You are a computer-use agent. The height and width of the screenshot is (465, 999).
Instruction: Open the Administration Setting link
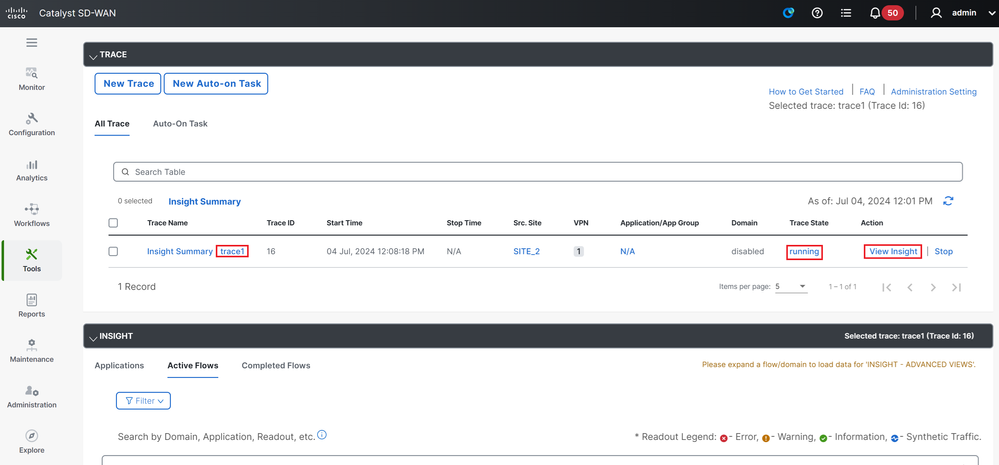pos(933,92)
